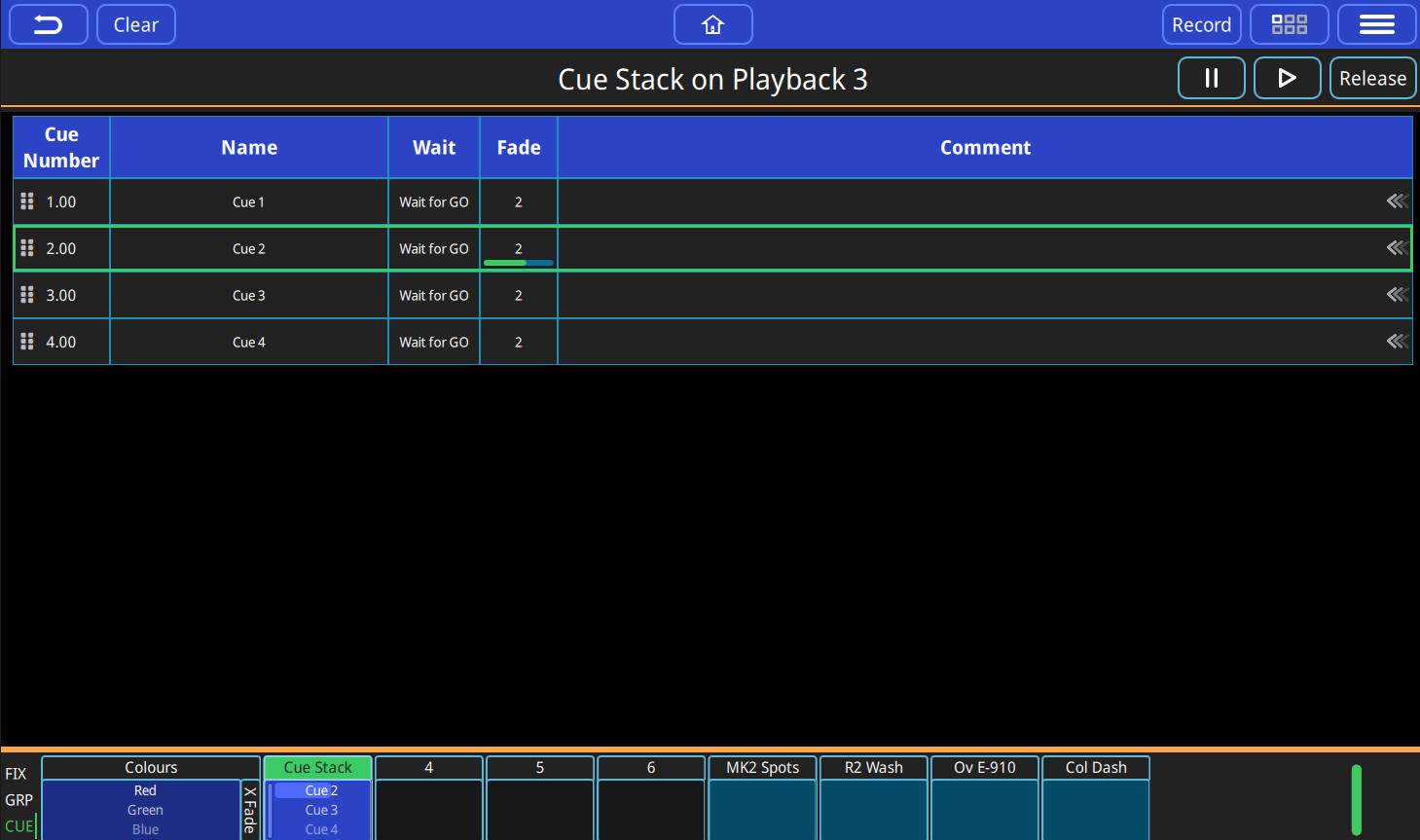This screenshot has height=840, width=1420.
Task: Switch to FIX mode
Action: (17, 774)
